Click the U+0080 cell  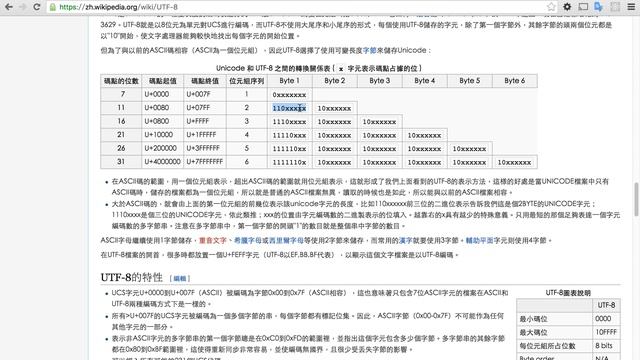[162, 108]
